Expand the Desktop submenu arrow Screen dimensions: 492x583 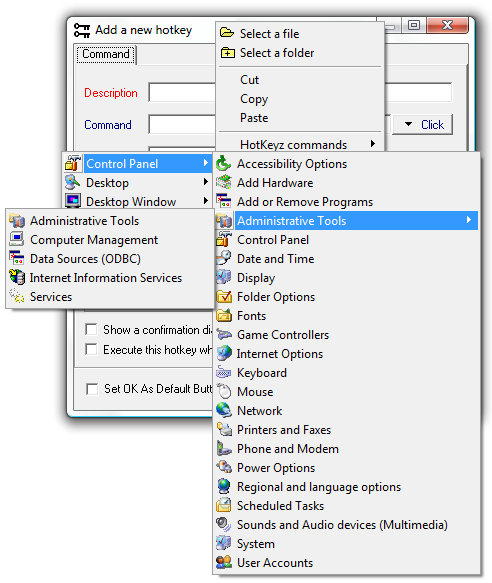206,182
